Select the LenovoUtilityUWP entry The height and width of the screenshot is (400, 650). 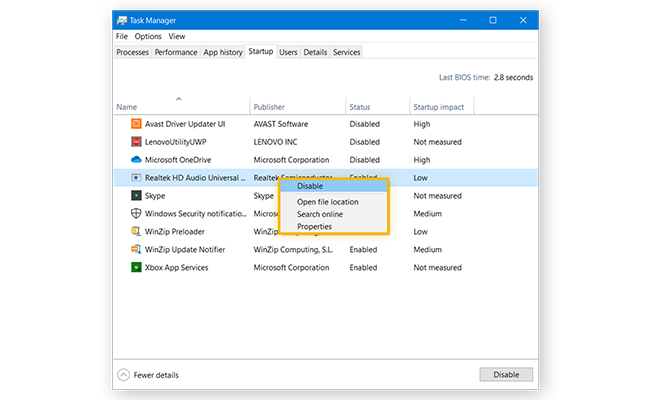coord(175,142)
